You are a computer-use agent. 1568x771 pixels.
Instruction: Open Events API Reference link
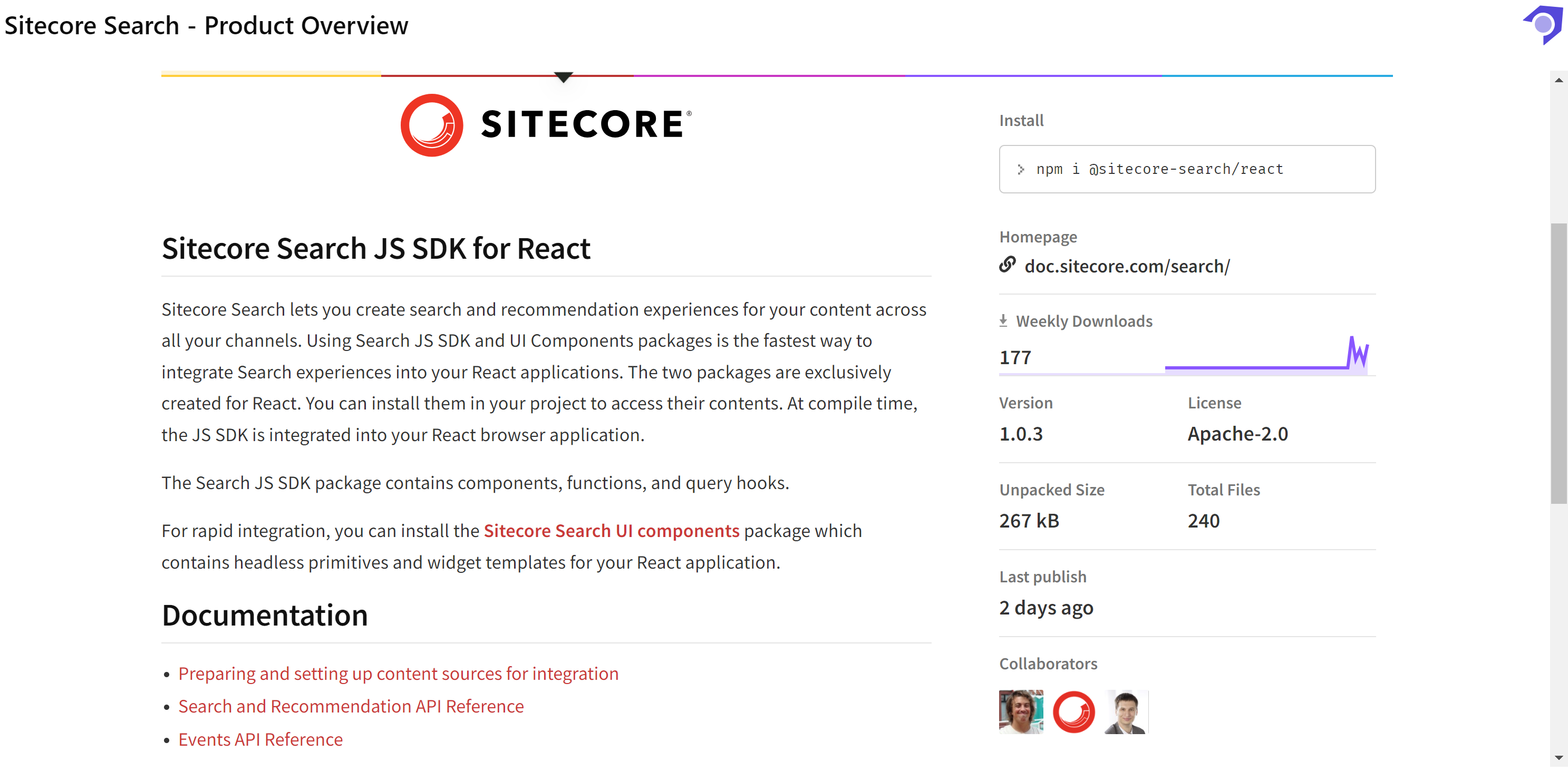tap(260, 739)
